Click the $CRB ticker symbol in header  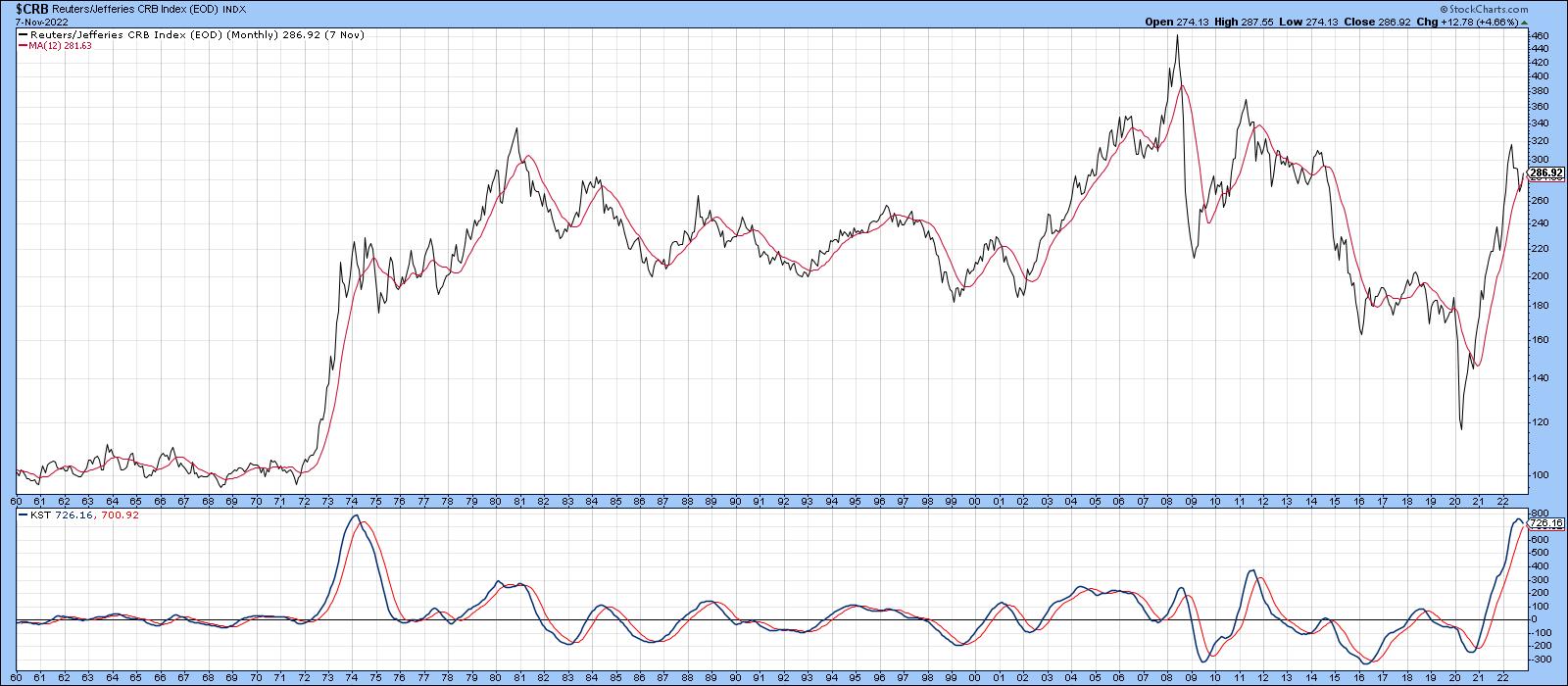(x=32, y=8)
